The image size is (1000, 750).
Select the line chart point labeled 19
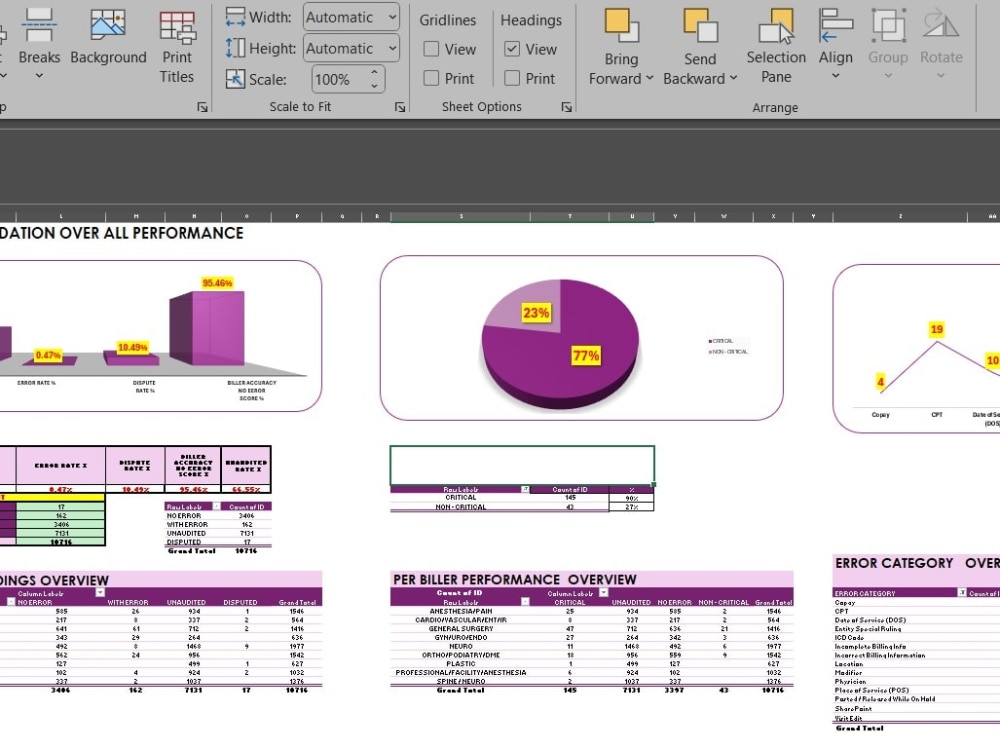point(937,342)
